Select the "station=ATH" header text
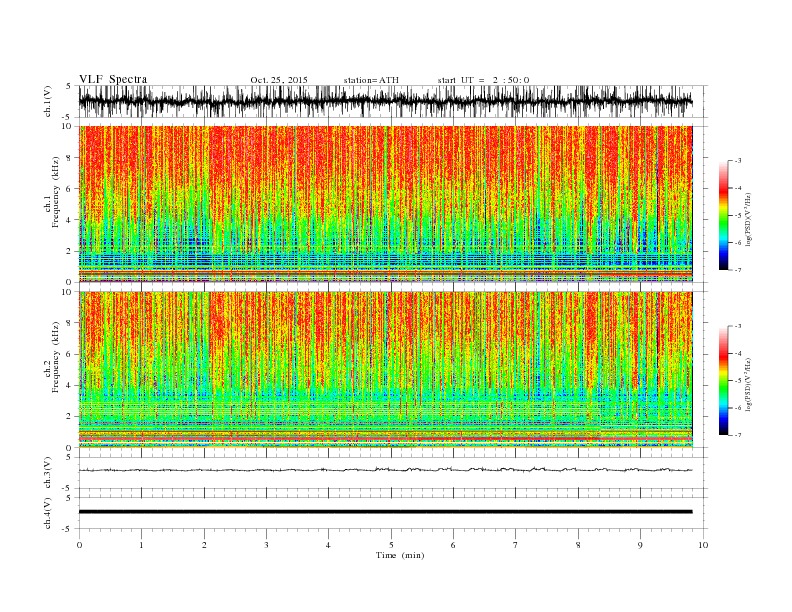 pos(371,80)
